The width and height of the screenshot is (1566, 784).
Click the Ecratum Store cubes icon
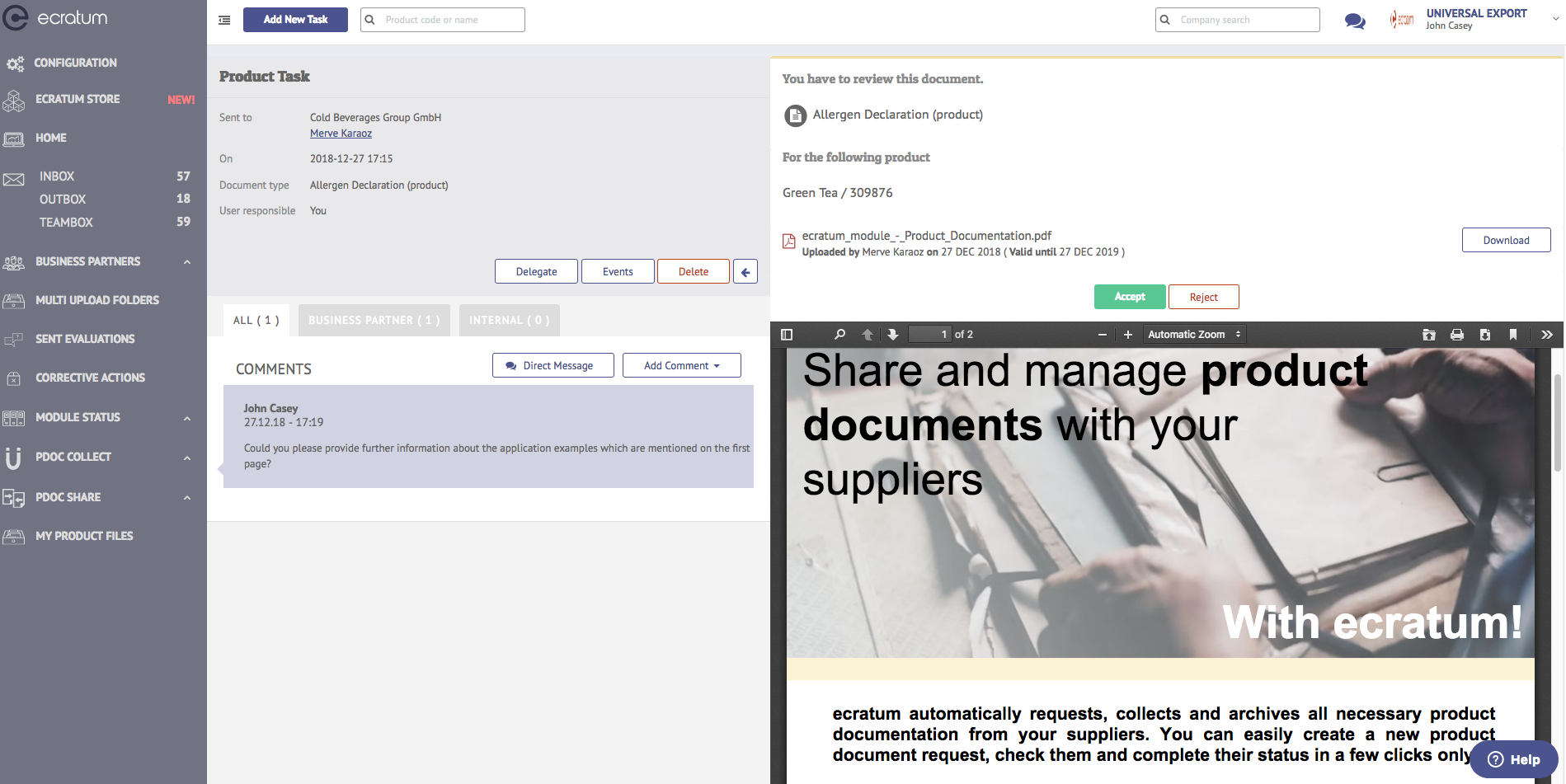point(14,100)
